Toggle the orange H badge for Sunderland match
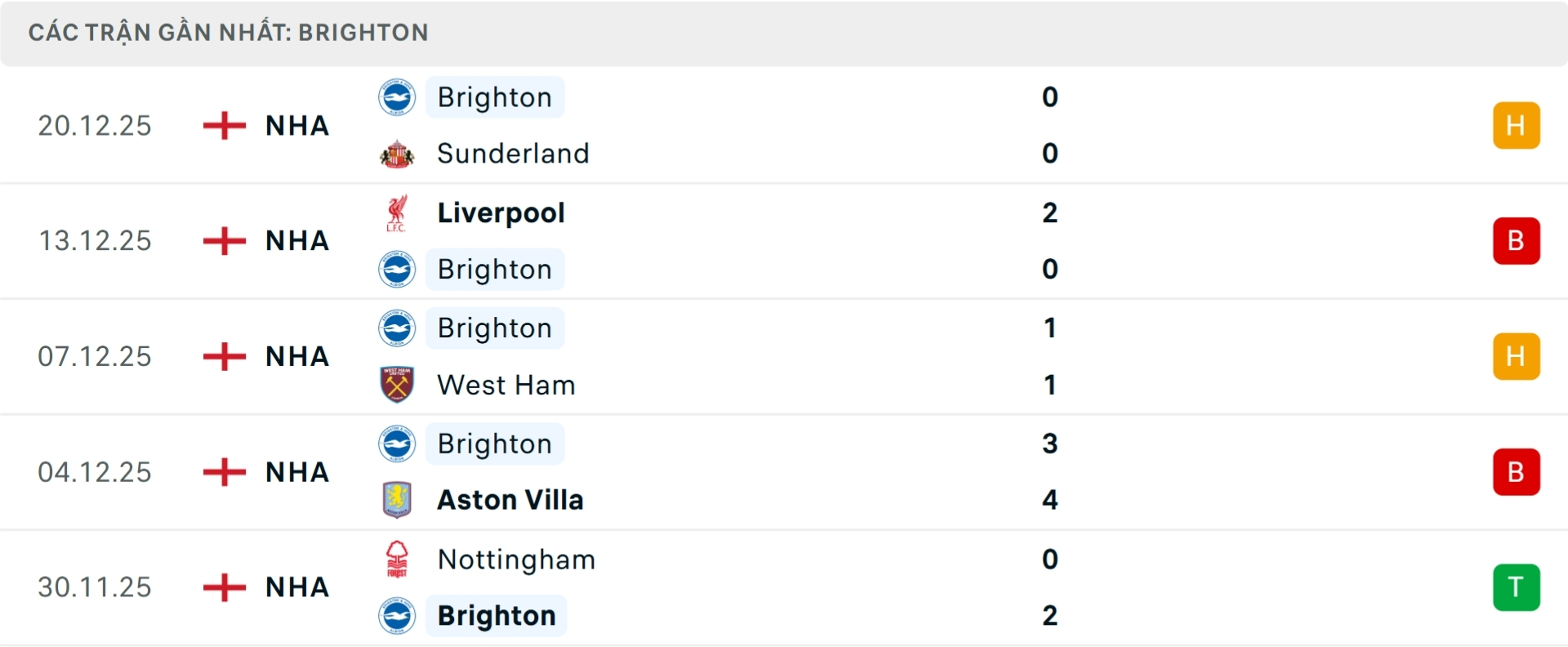1568x647 pixels. (x=1517, y=125)
